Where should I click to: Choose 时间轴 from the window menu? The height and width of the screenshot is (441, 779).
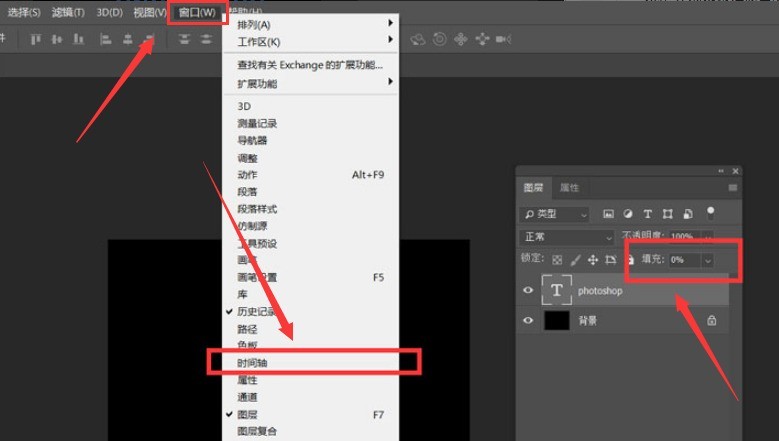[x=310, y=363]
